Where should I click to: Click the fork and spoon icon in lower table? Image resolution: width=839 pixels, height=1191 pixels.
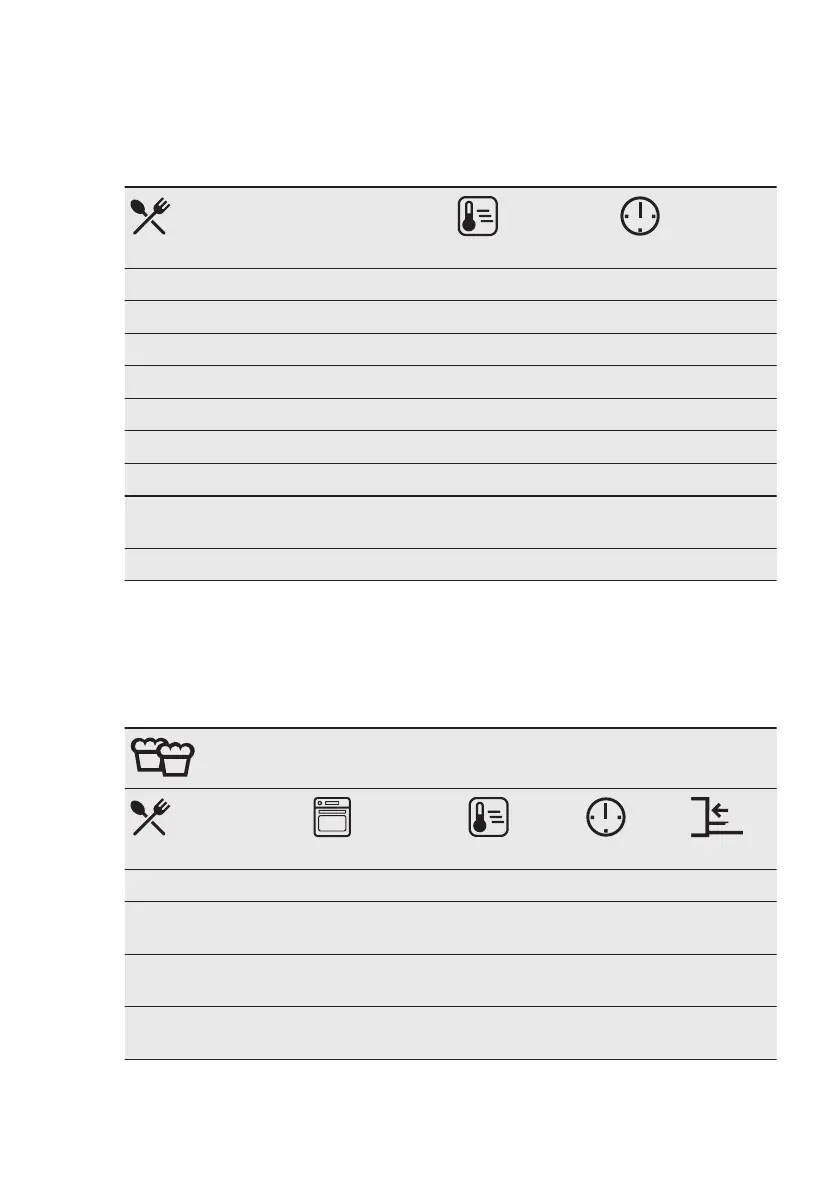pyautogui.click(x=150, y=817)
